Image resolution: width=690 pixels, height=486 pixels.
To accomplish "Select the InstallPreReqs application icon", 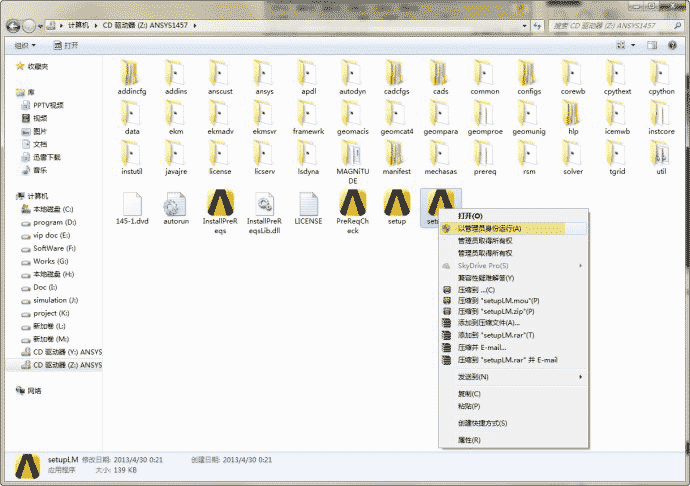I will click(x=220, y=203).
